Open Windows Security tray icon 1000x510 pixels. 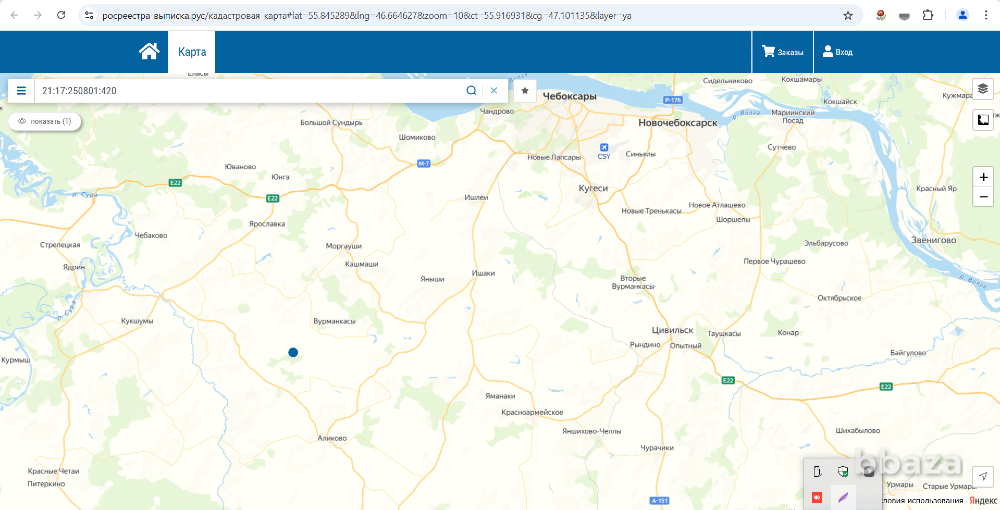[843, 472]
